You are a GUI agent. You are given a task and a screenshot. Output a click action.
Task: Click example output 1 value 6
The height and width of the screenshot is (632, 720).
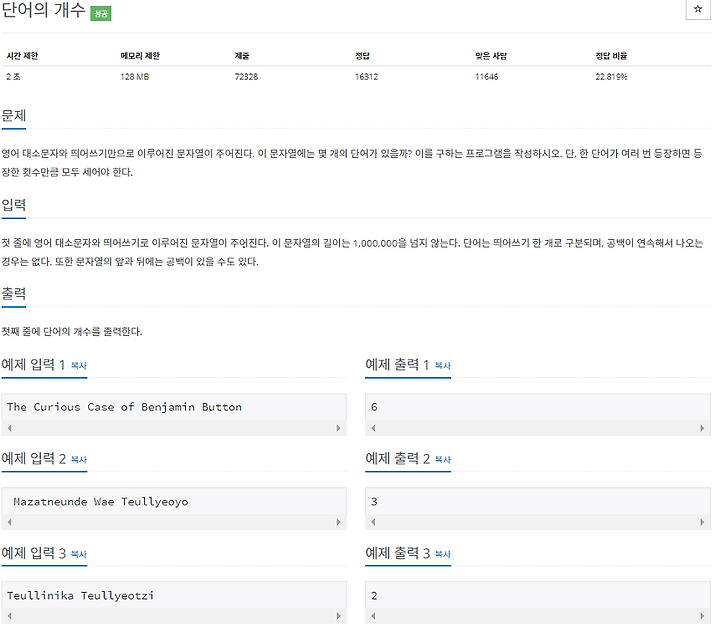click(x=374, y=407)
